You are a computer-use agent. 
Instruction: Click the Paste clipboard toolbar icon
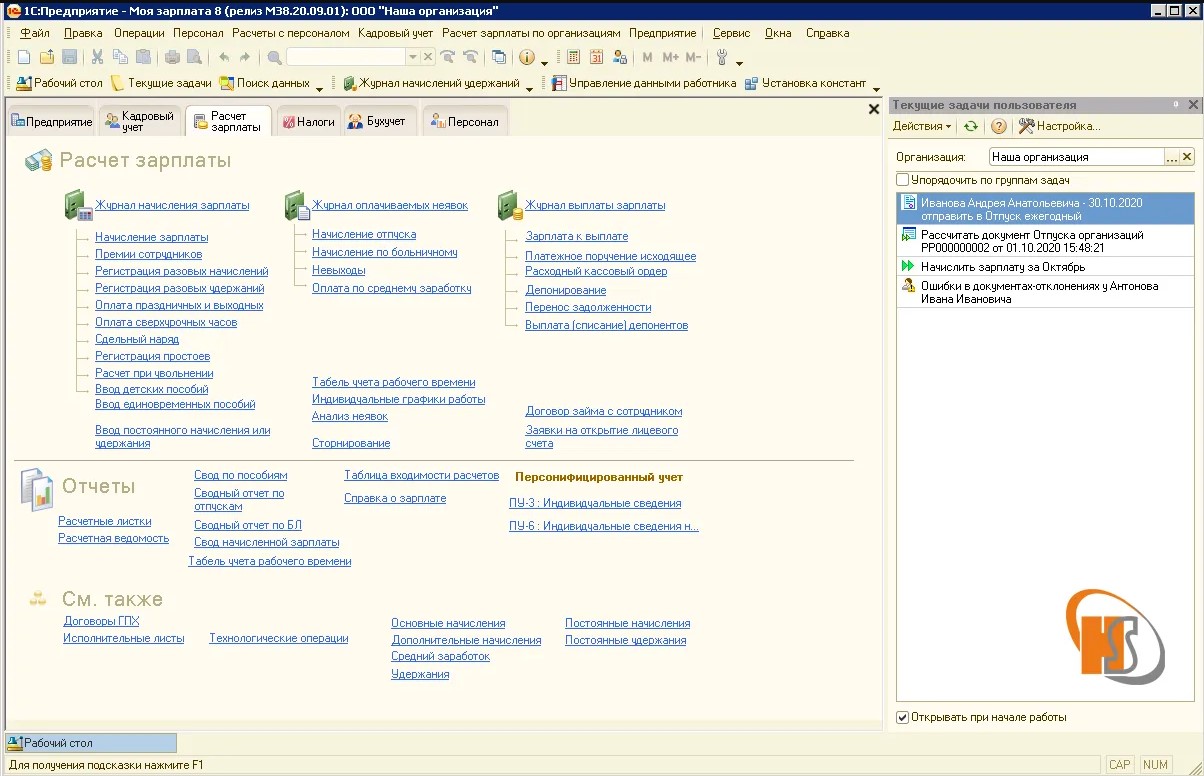[143, 57]
